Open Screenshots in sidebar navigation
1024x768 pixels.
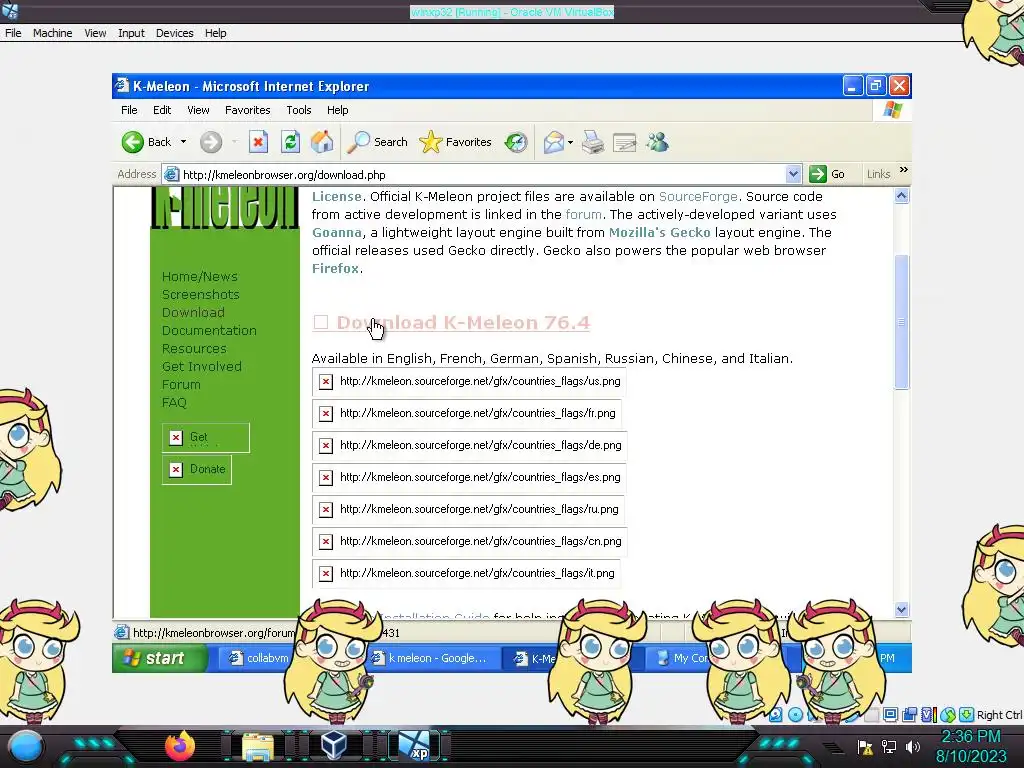pos(200,295)
